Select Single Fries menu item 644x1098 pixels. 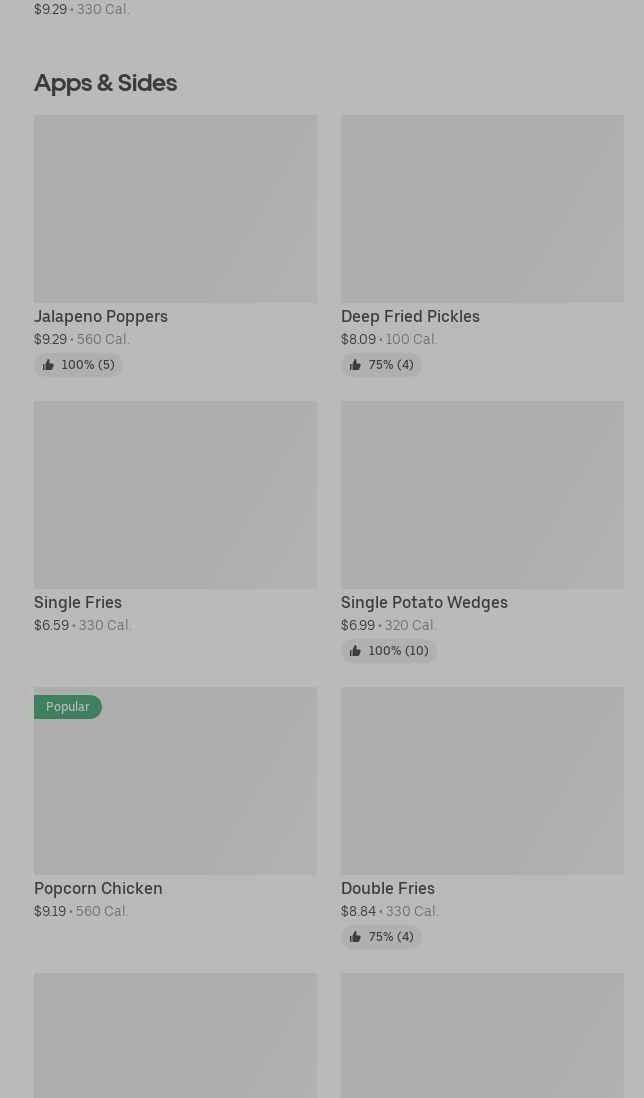[x=78, y=602]
